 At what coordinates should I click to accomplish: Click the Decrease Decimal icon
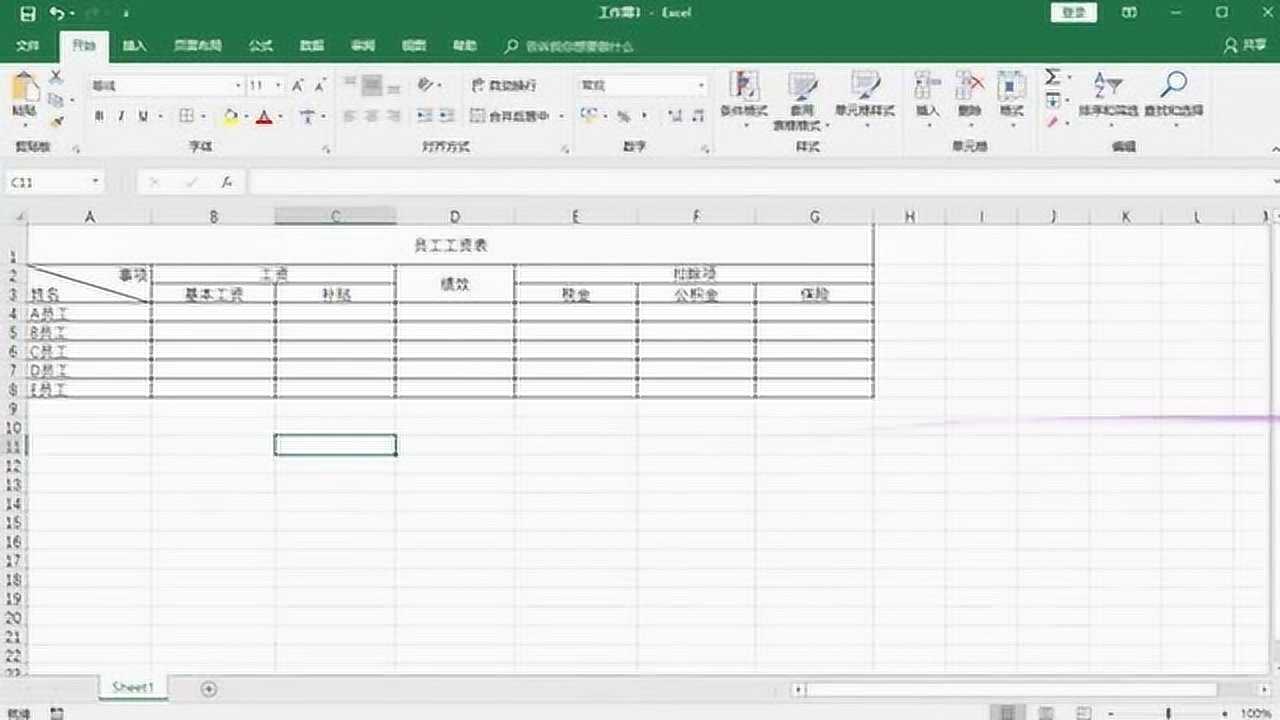tap(697, 117)
